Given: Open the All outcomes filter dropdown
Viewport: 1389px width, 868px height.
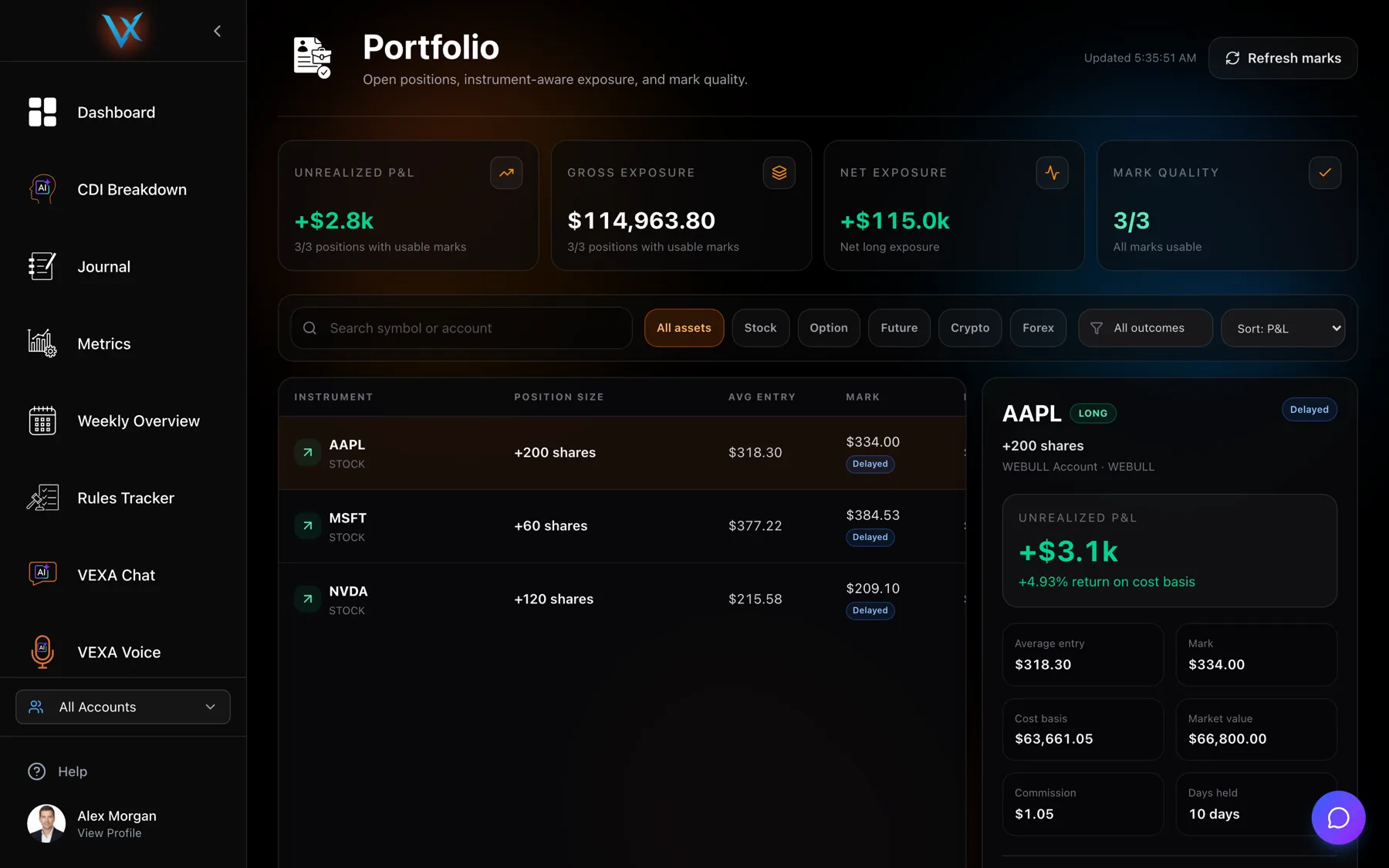Looking at the screenshot, I should [x=1145, y=328].
